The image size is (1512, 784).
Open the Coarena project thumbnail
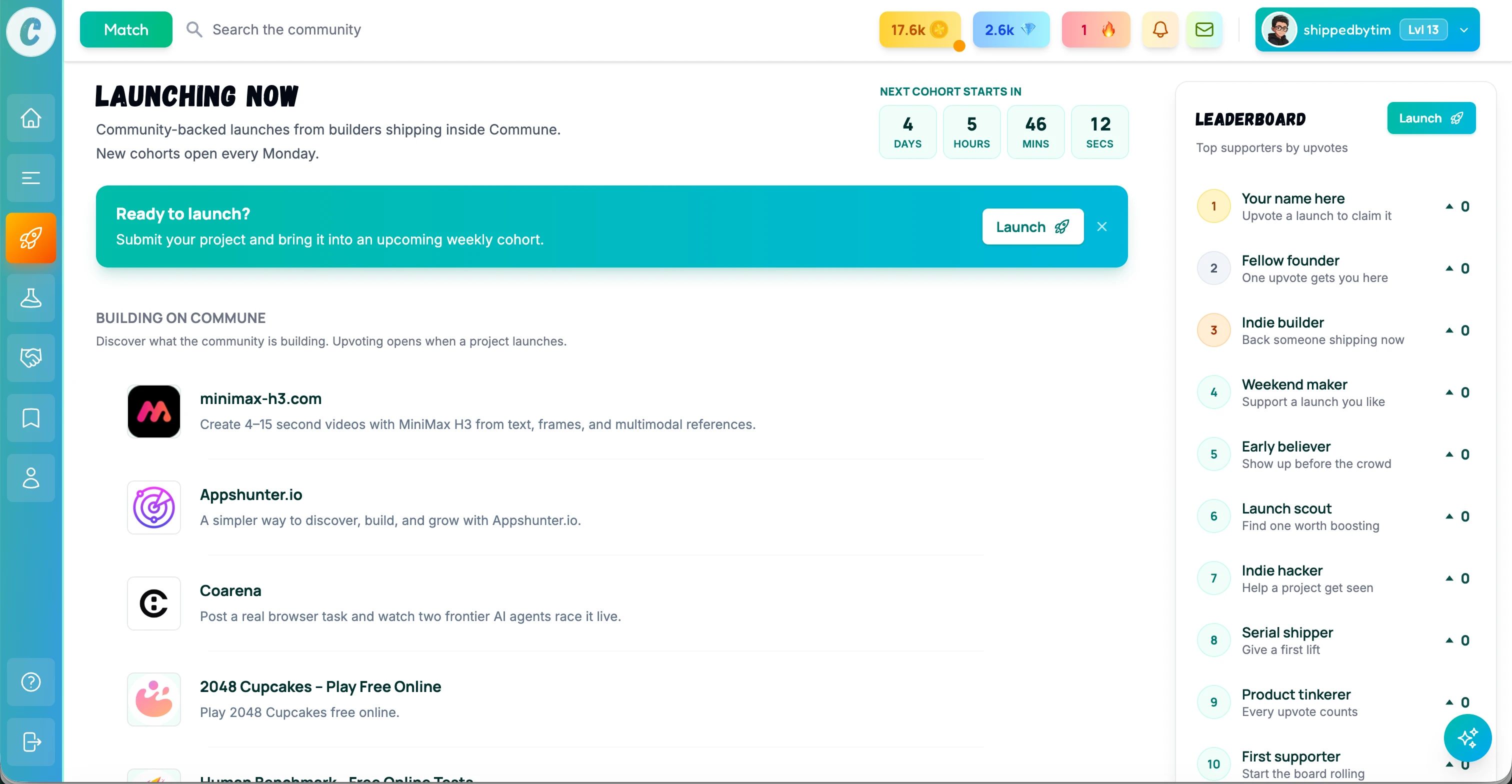click(x=154, y=603)
